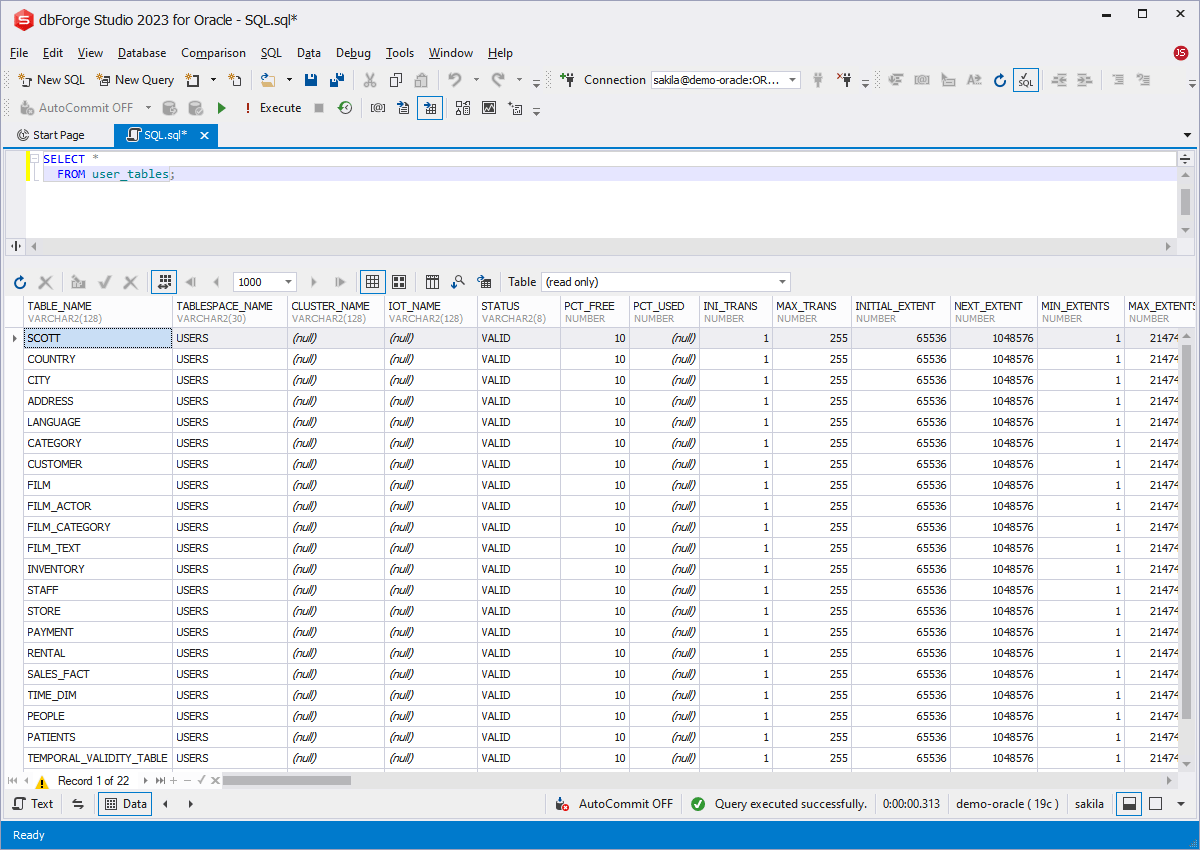This screenshot has width=1200, height=850.
Task: Open the Comparison menu
Action: [x=213, y=53]
